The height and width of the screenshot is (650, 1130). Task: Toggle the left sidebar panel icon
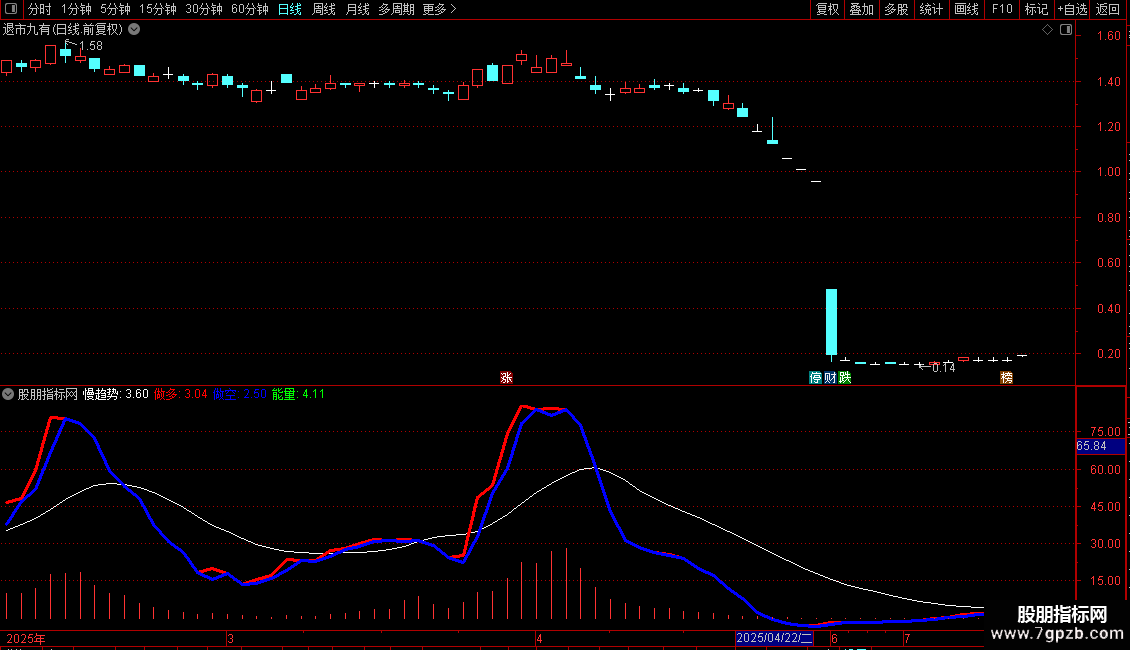click(x=11, y=9)
